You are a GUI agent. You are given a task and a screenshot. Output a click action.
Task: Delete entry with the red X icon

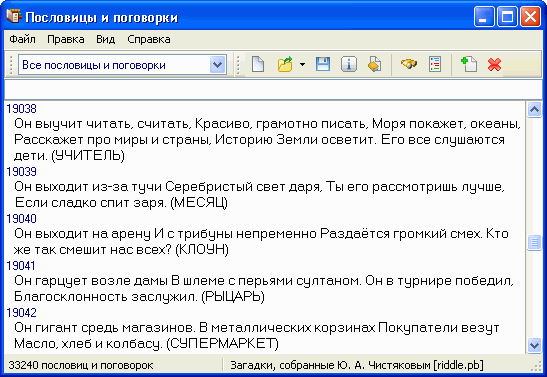[494, 65]
